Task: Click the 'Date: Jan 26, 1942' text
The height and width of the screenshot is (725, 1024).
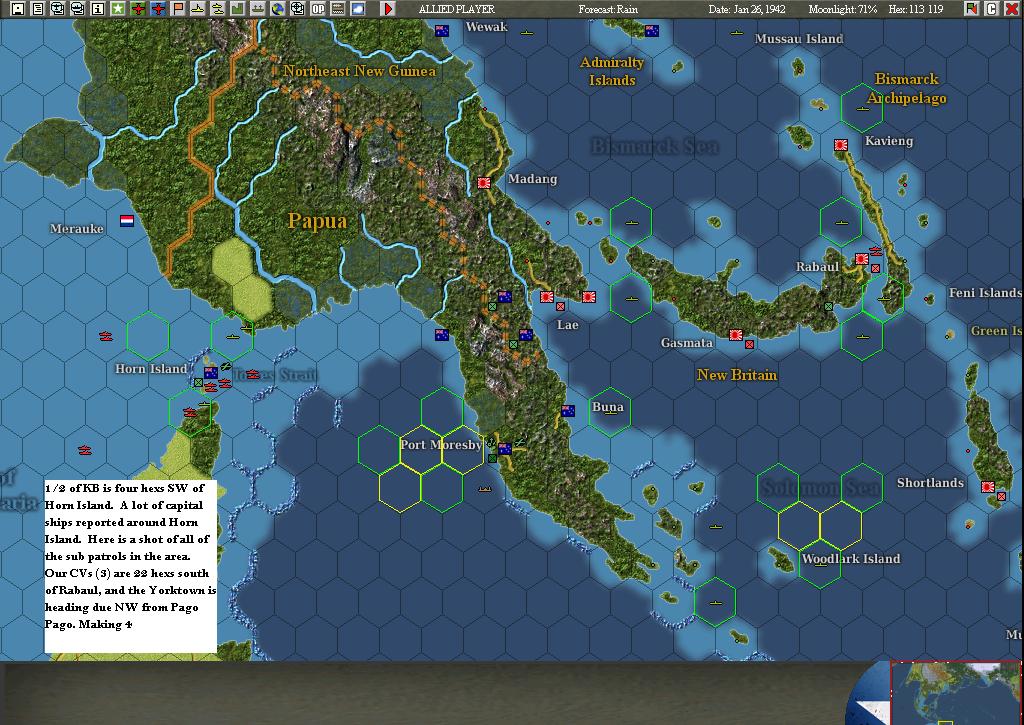Action: [747, 9]
